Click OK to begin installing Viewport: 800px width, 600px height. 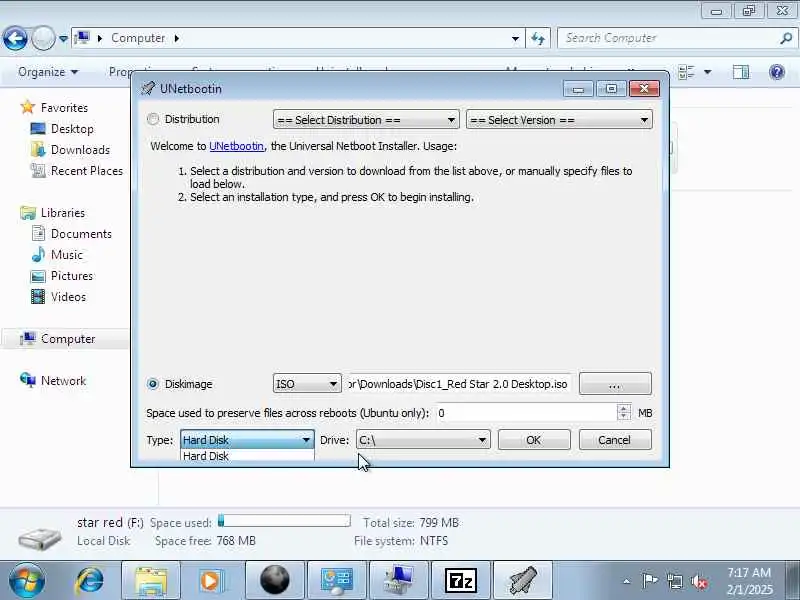(x=534, y=440)
